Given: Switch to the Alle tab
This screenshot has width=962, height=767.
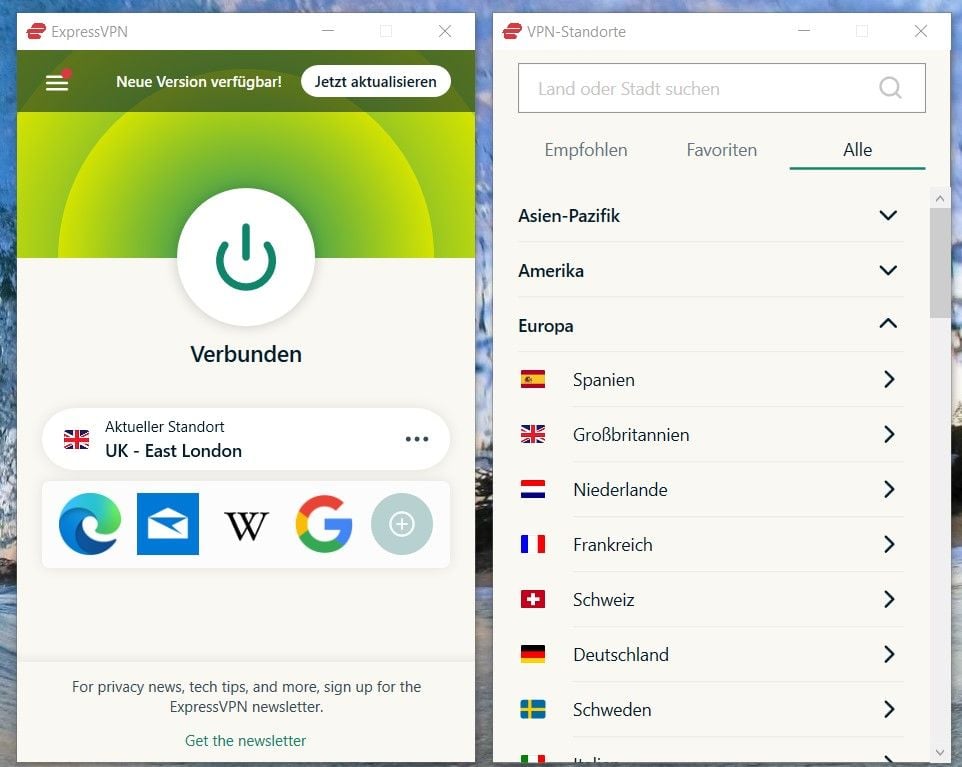Looking at the screenshot, I should (x=857, y=150).
